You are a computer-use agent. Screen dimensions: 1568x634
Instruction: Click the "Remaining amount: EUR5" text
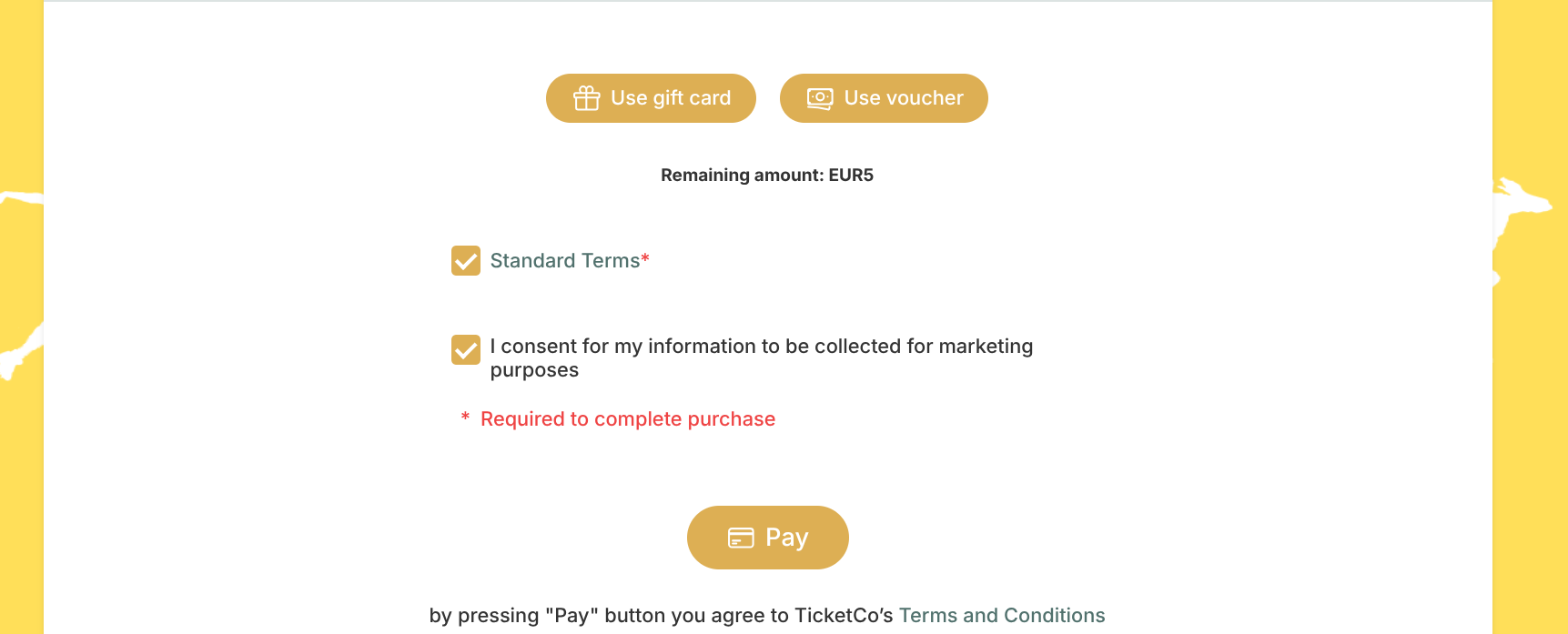click(766, 176)
